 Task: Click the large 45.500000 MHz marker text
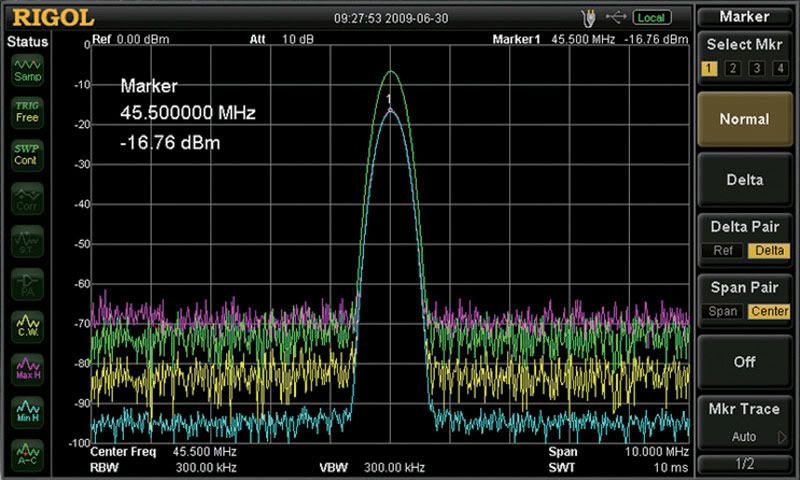188,113
